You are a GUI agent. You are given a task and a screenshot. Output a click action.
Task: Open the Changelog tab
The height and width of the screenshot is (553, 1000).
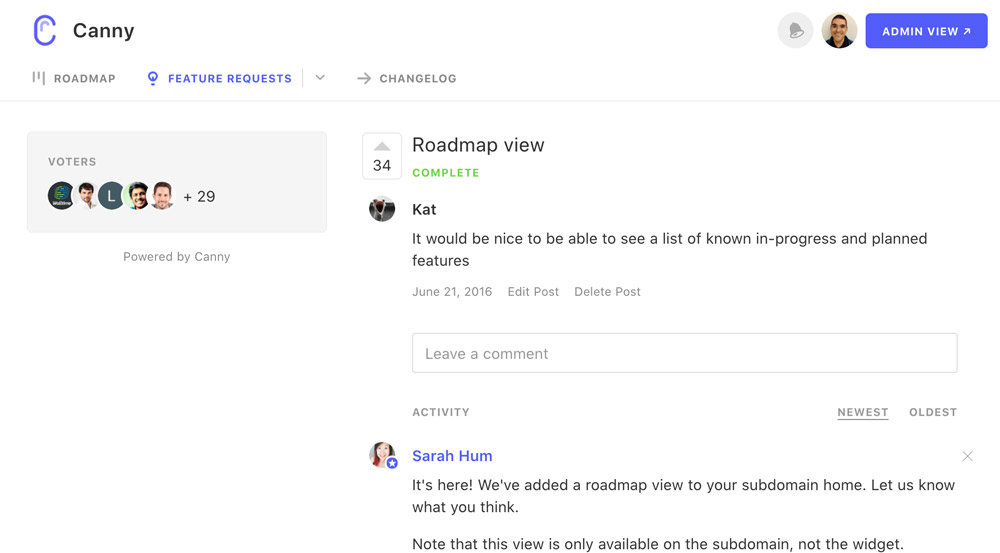407,78
